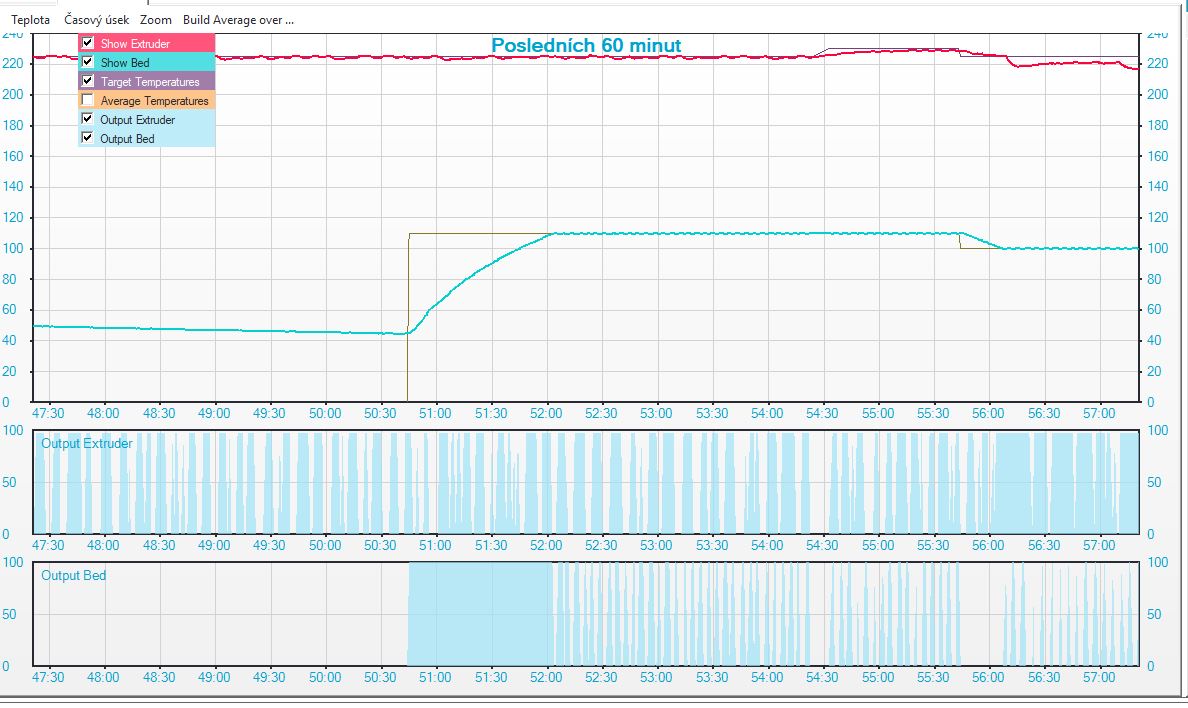Click the 57:00 tick on temperature chart
Viewport: 1188px width, 708px height.
point(1099,413)
